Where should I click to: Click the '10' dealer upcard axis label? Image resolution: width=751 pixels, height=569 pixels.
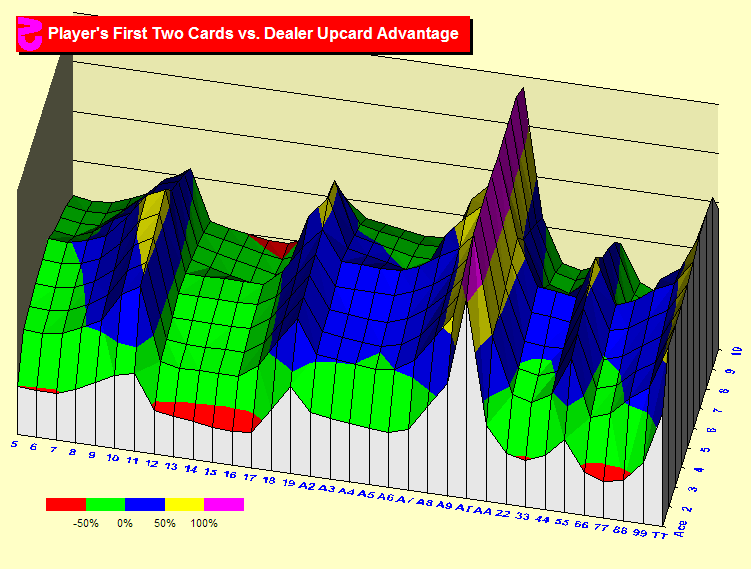[737, 352]
